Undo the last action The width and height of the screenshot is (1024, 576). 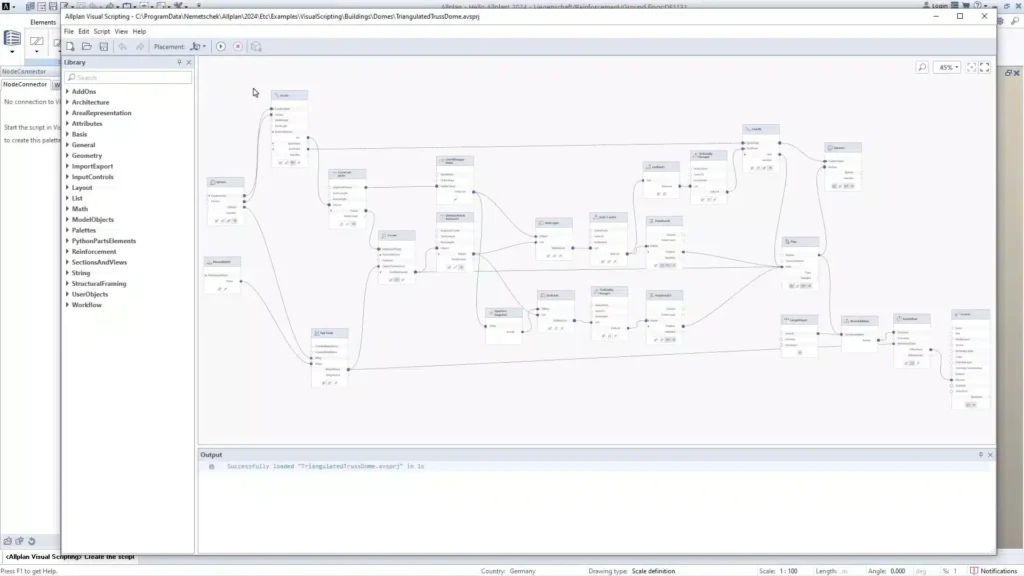[x=124, y=46]
